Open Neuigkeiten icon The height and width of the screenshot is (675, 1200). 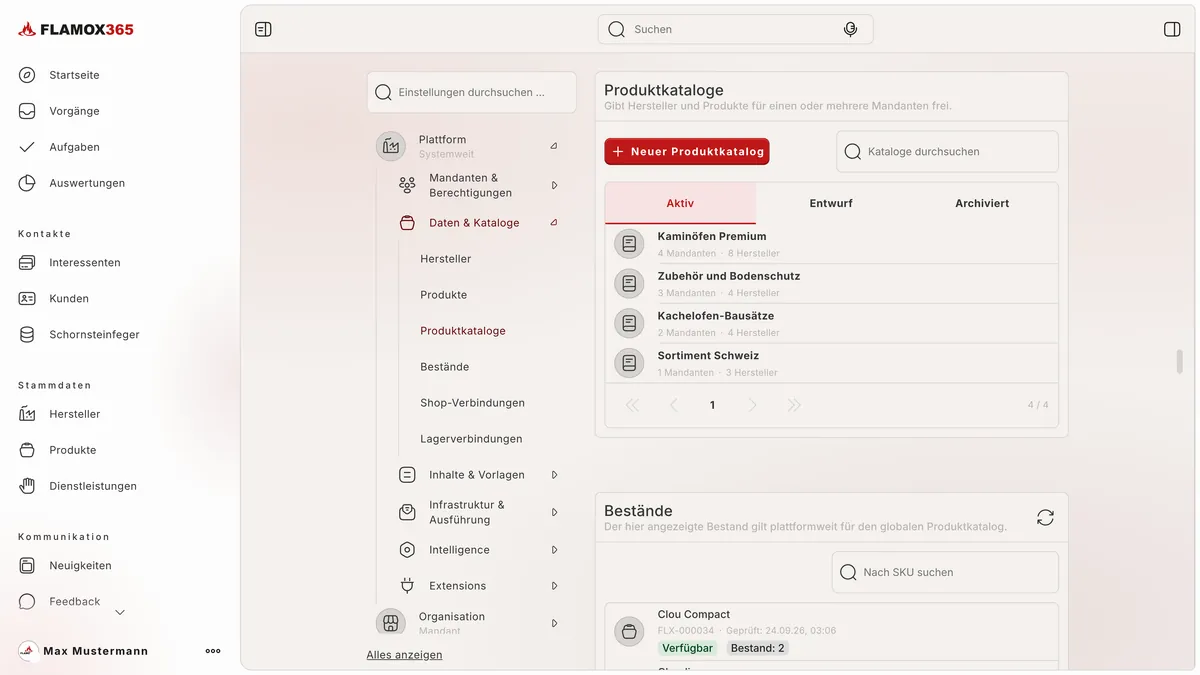point(27,566)
